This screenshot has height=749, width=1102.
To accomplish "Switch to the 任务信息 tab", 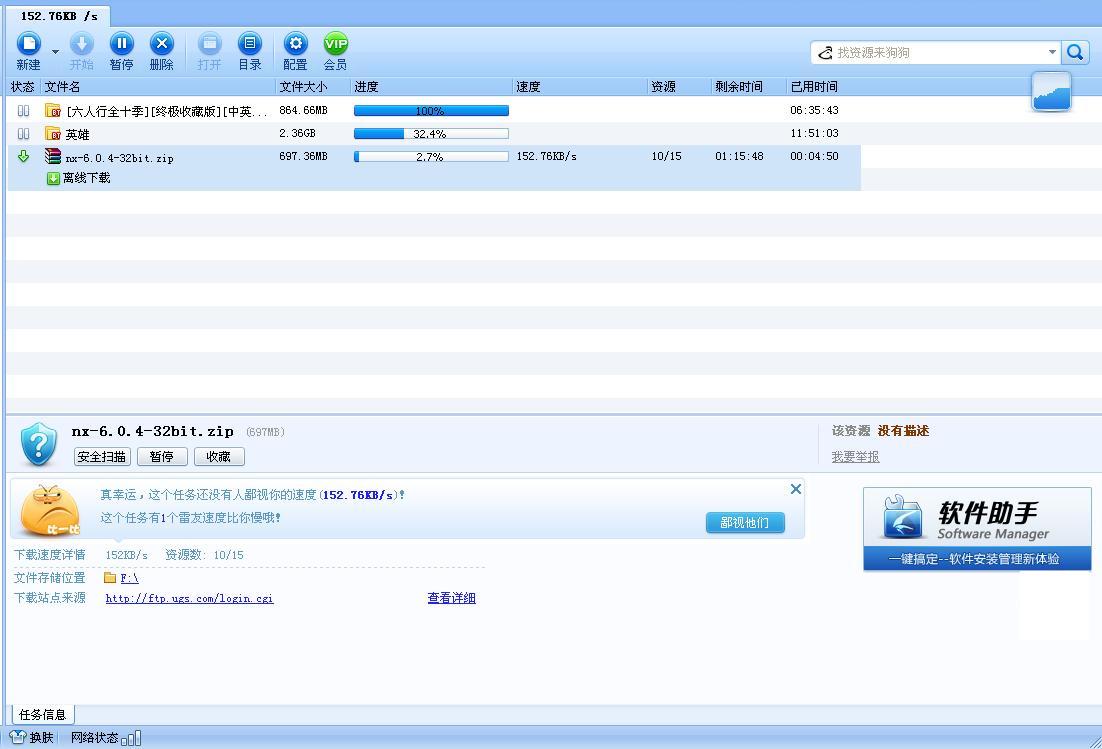I will [42, 714].
